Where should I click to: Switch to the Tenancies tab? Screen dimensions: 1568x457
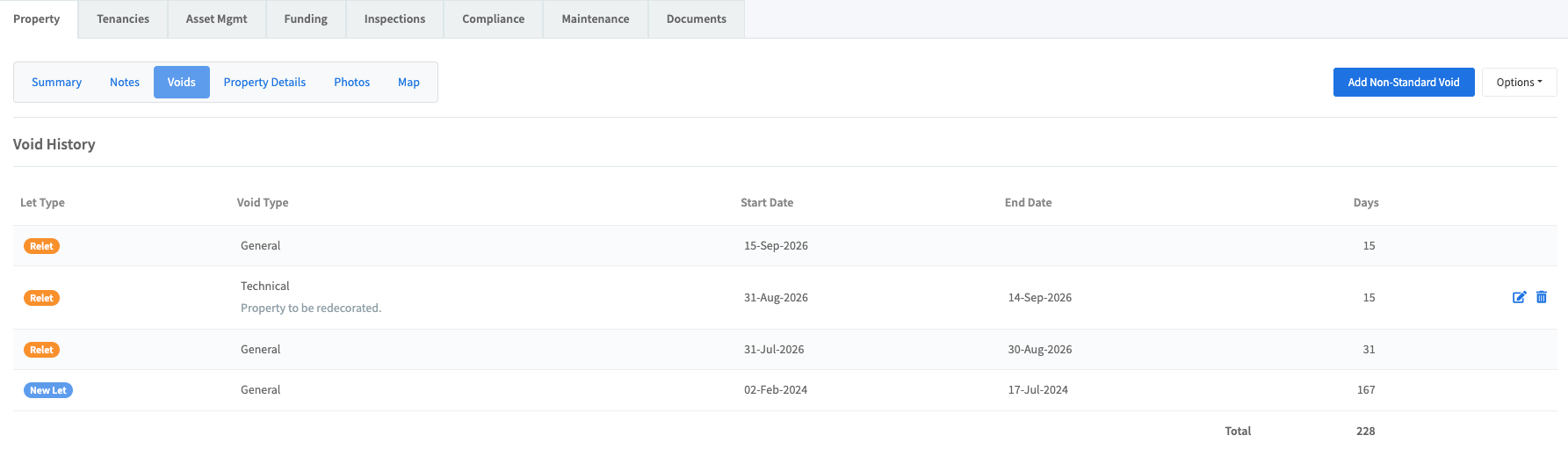click(123, 18)
